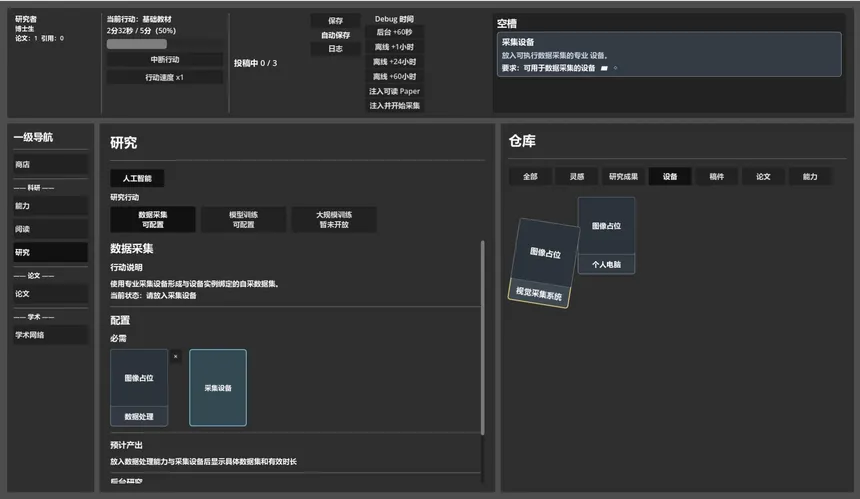The height and width of the screenshot is (499, 860).
Task: Click the 2分32秒 / 5分 (50%) text
Action: tap(142, 31)
